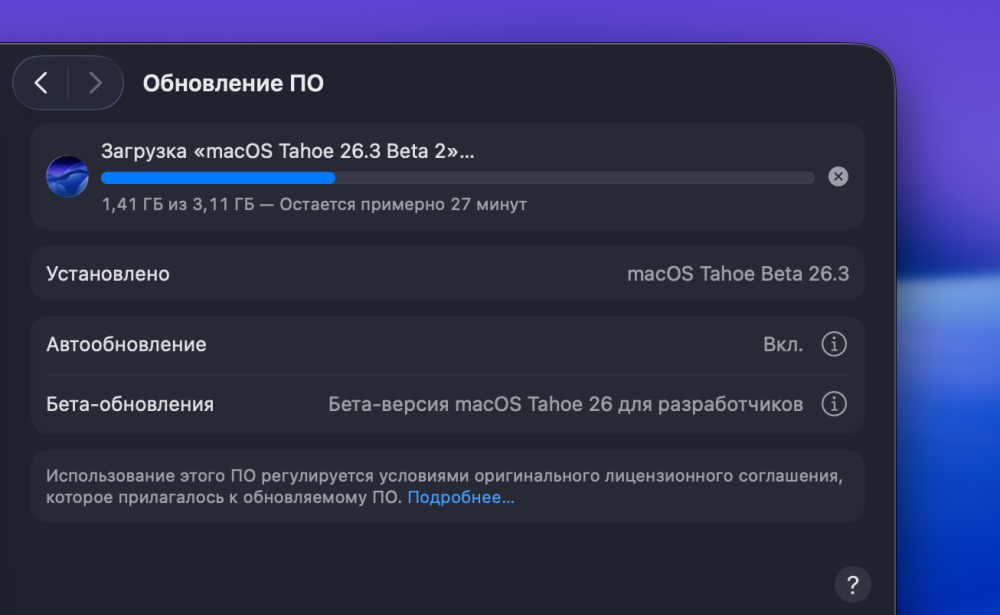Go back using the left chevron
This screenshot has width=1000, height=615.
coord(41,83)
